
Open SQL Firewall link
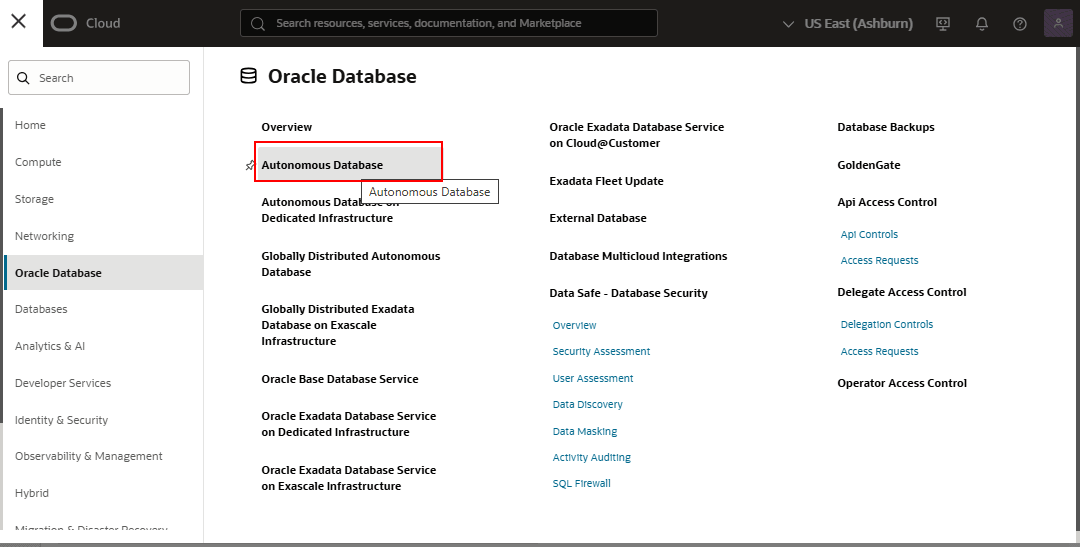(x=581, y=484)
